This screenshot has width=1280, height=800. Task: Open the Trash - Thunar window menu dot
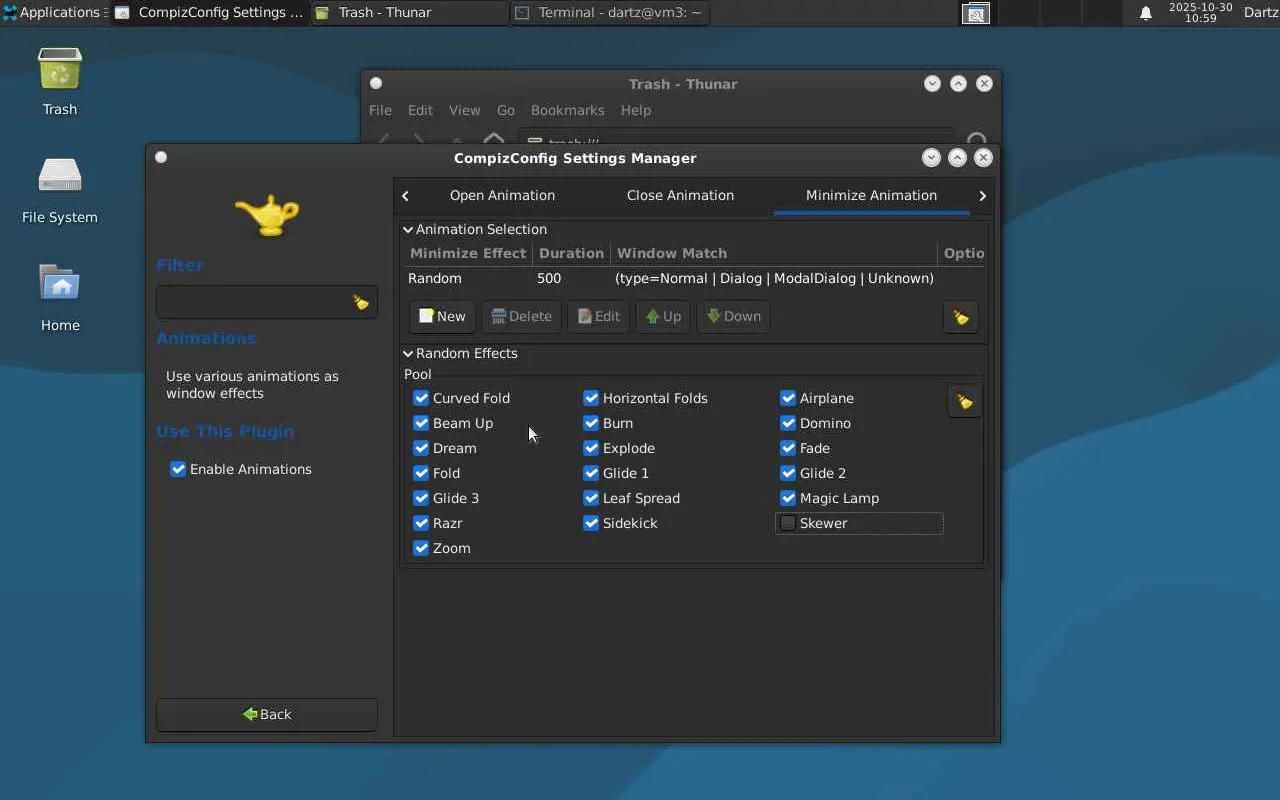pos(376,83)
